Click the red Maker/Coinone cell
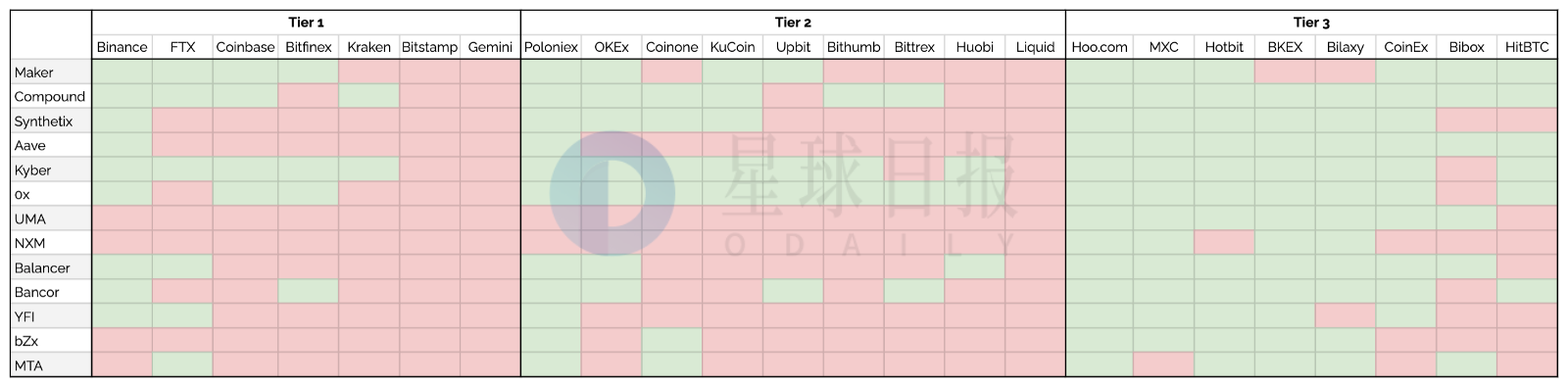 pos(672,72)
